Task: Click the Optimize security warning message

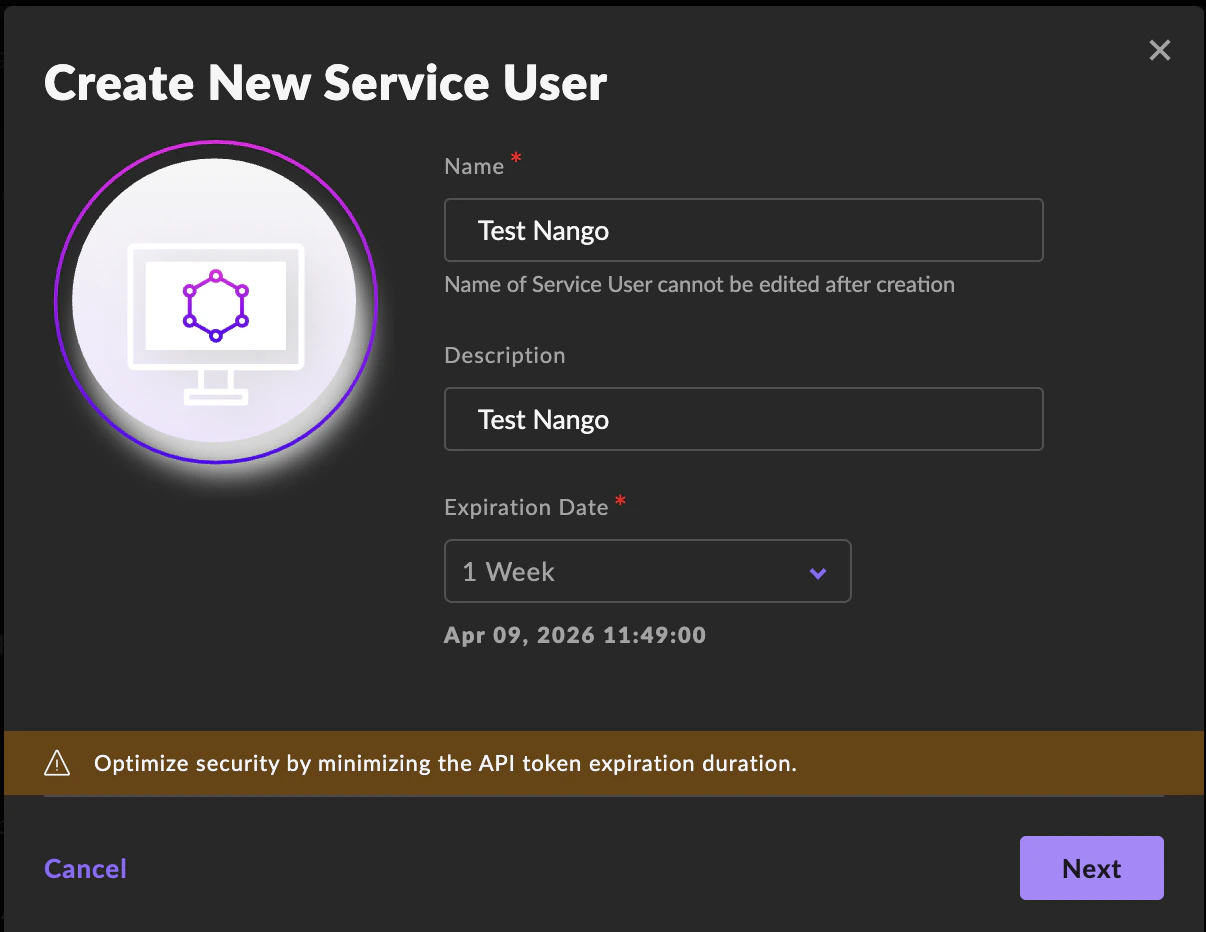Action: (x=445, y=763)
